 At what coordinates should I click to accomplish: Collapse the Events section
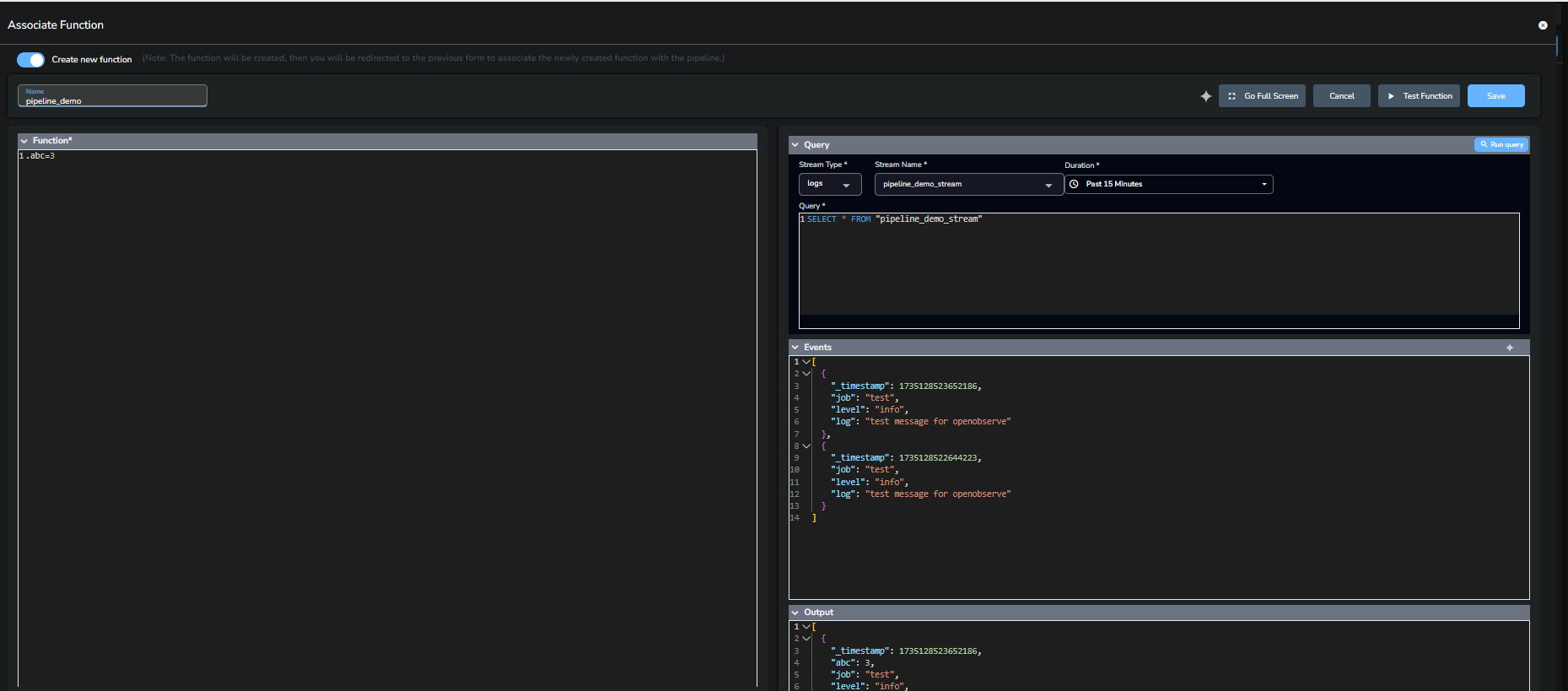795,348
